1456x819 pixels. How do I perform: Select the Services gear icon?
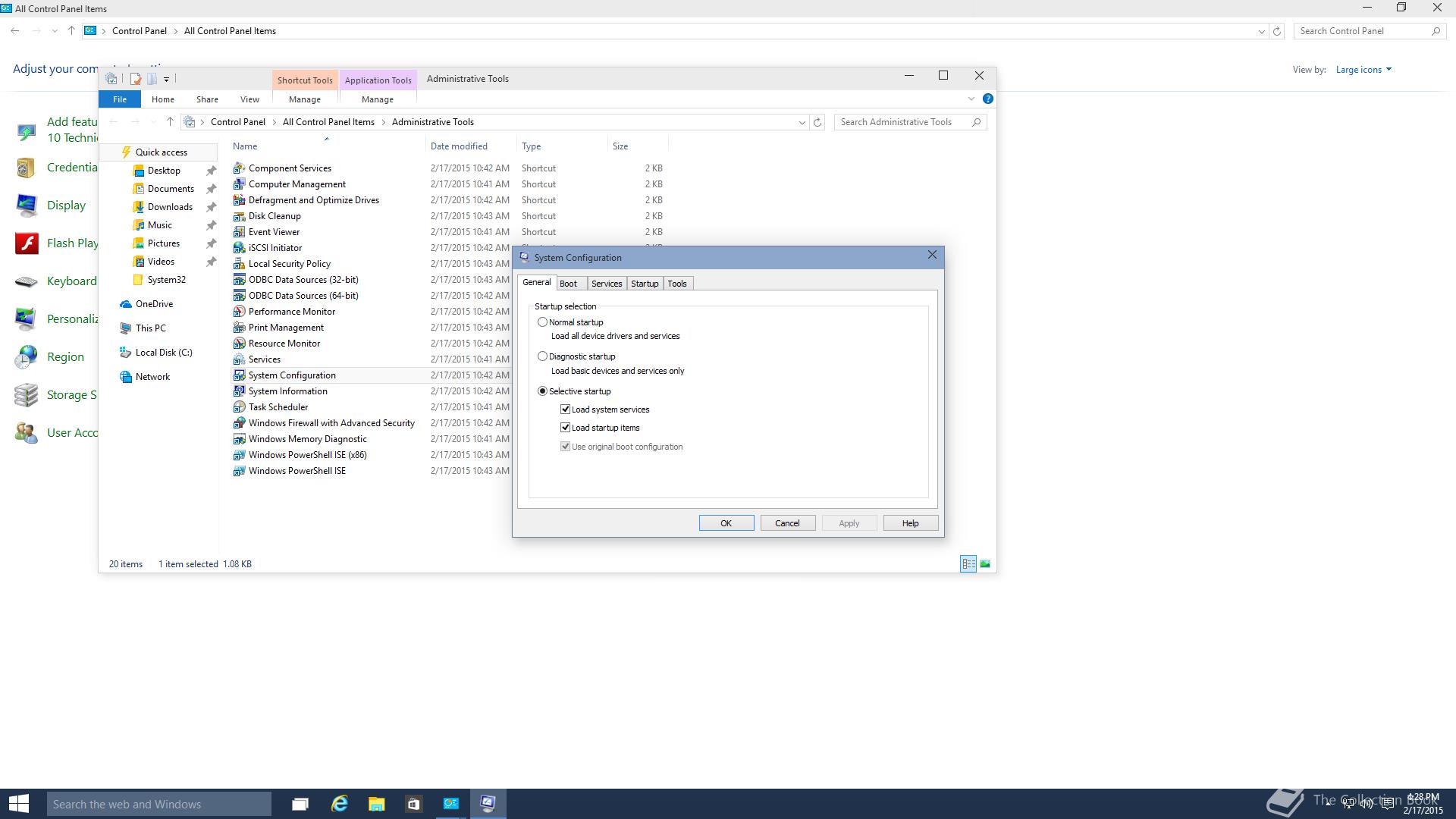click(239, 359)
